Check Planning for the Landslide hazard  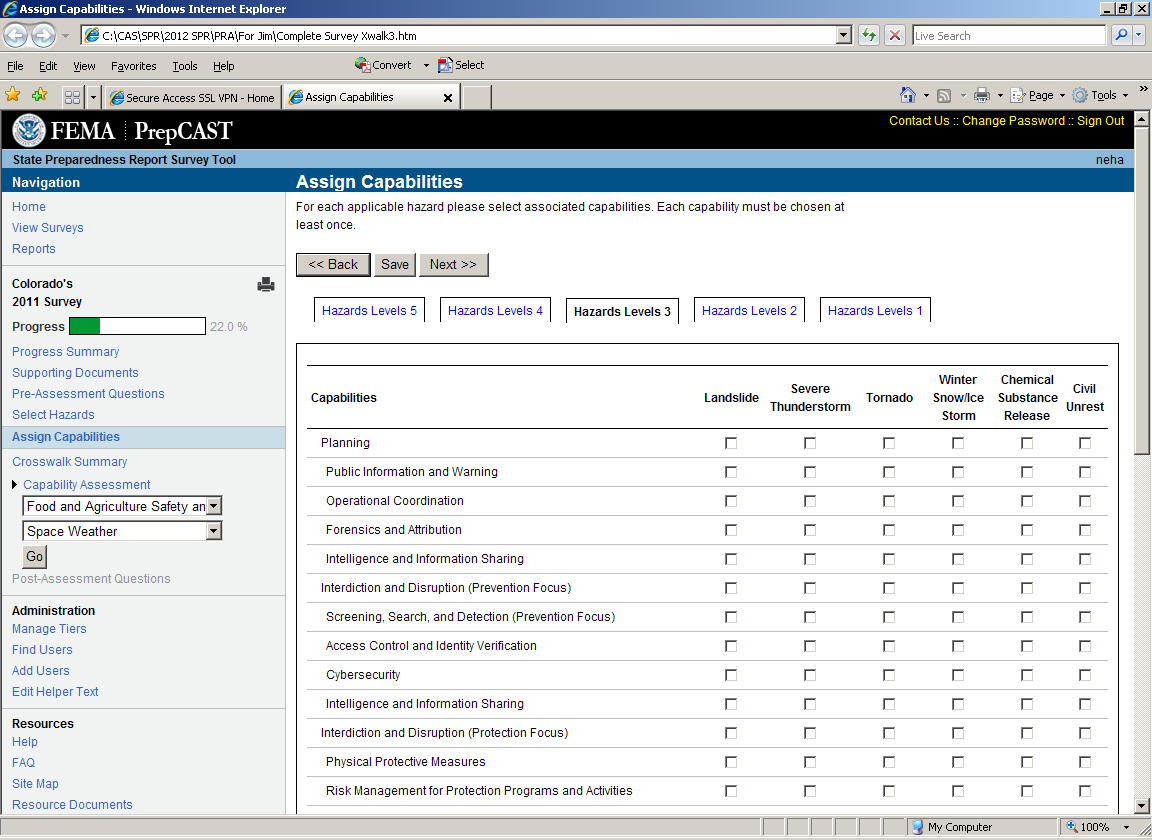731,443
